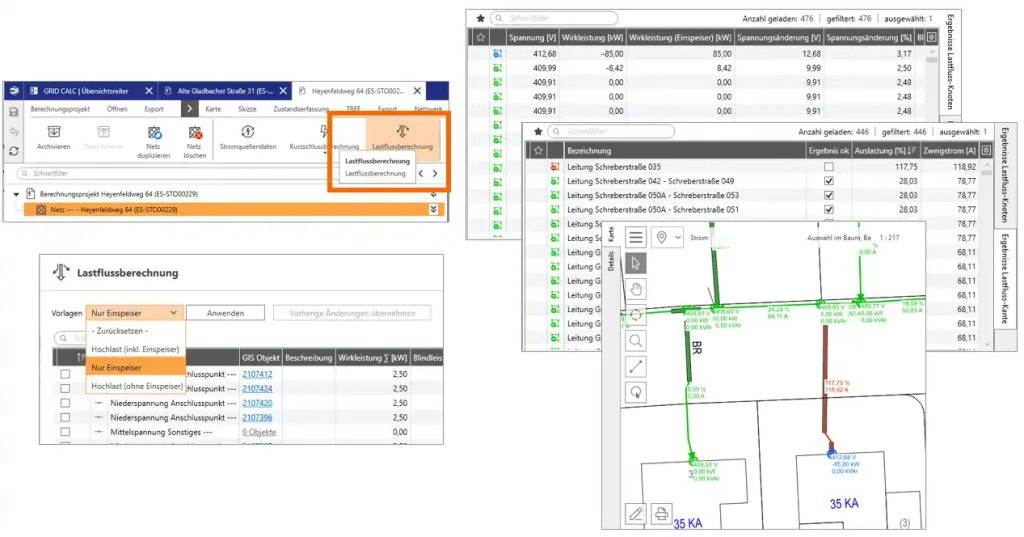Open the Karte ribbon tab
Image resolution: width=1024 pixels, height=537 pixels.
(x=214, y=109)
